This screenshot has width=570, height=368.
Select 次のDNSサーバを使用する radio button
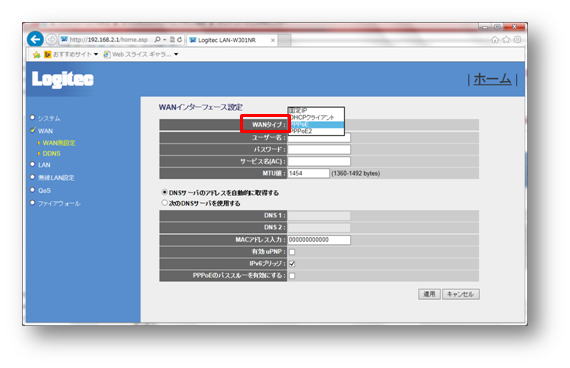pos(165,203)
